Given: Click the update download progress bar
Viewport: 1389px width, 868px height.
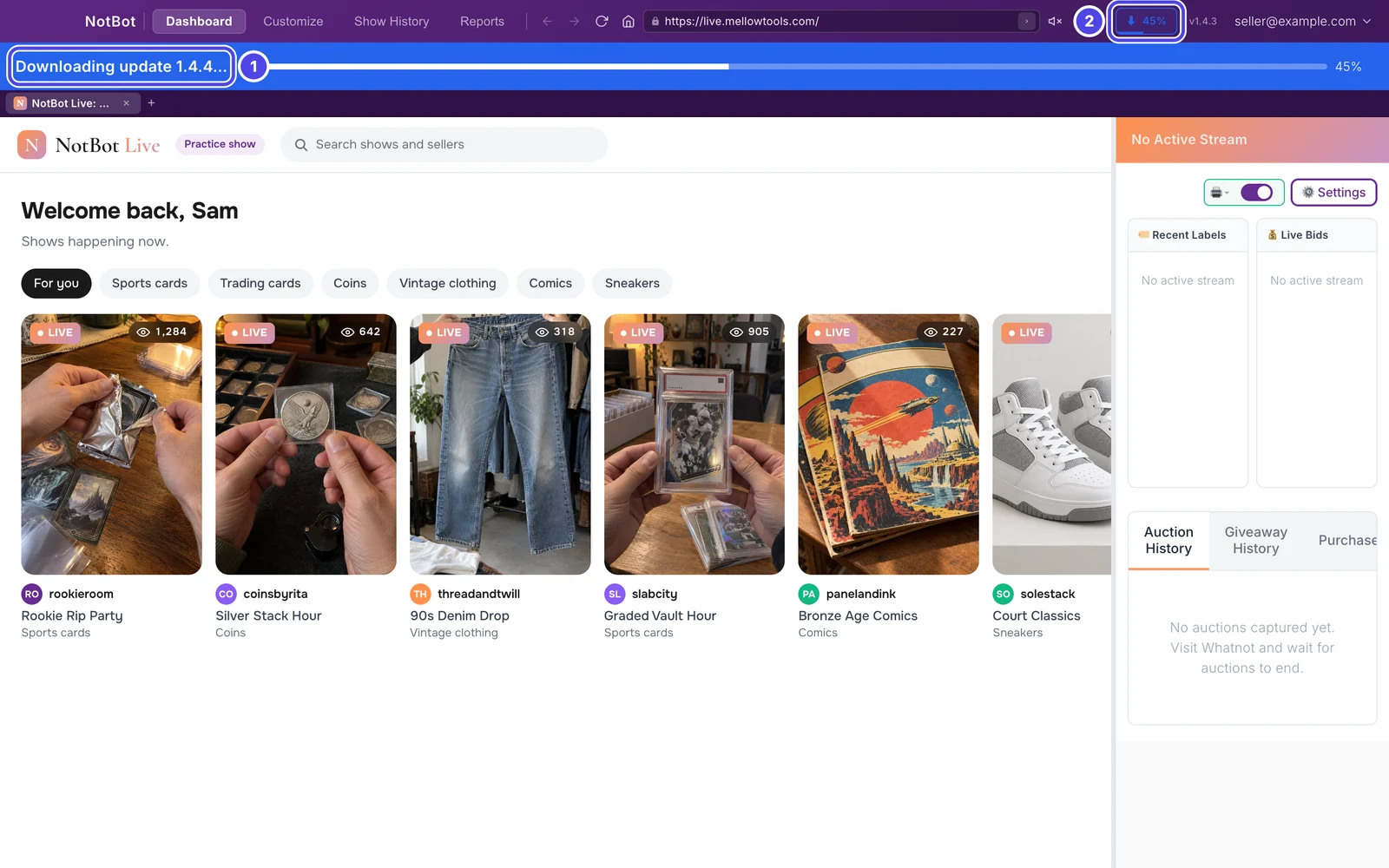Looking at the screenshot, I should pos(797,67).
